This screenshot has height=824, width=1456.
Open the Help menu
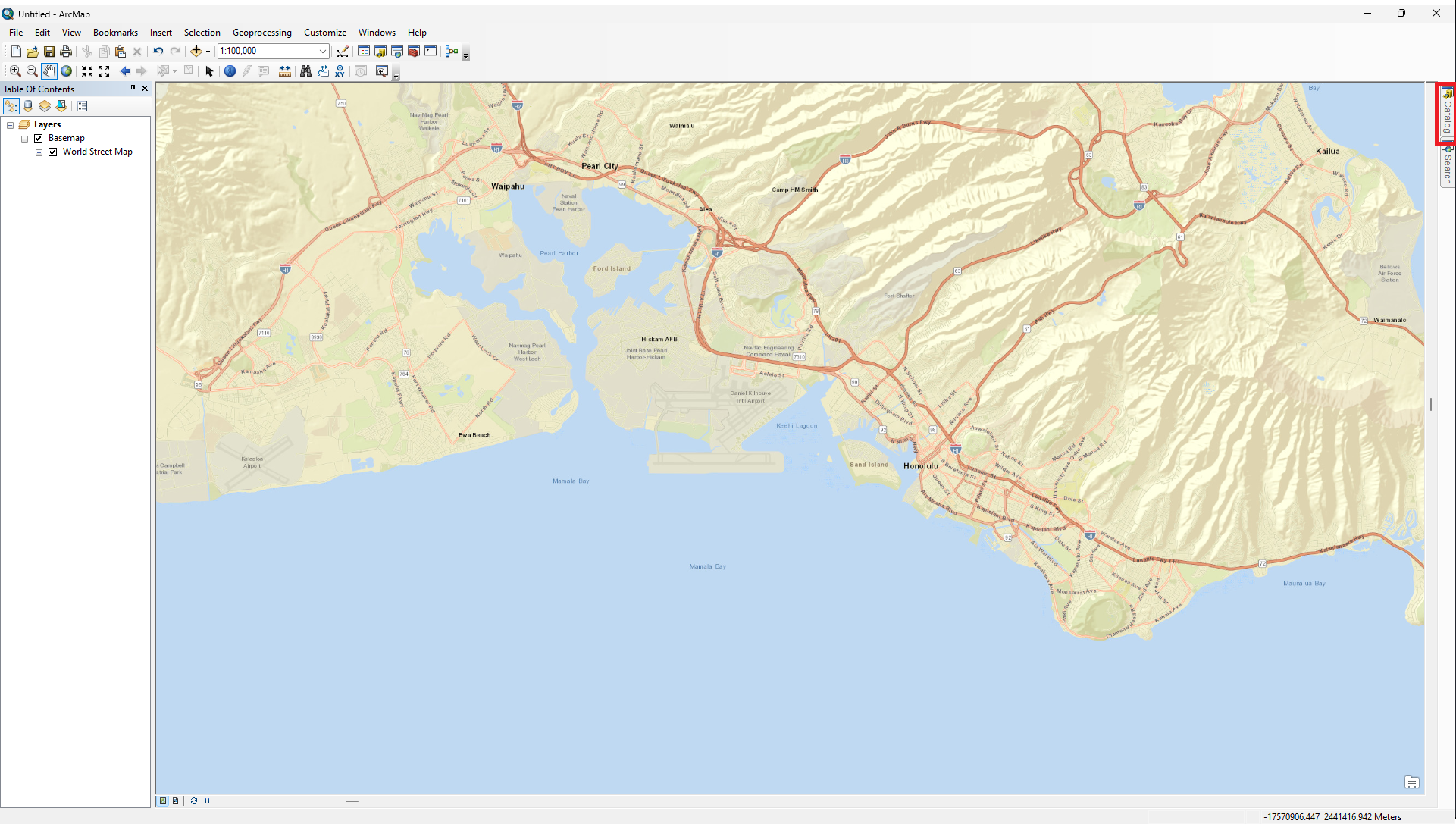(417, 33)
